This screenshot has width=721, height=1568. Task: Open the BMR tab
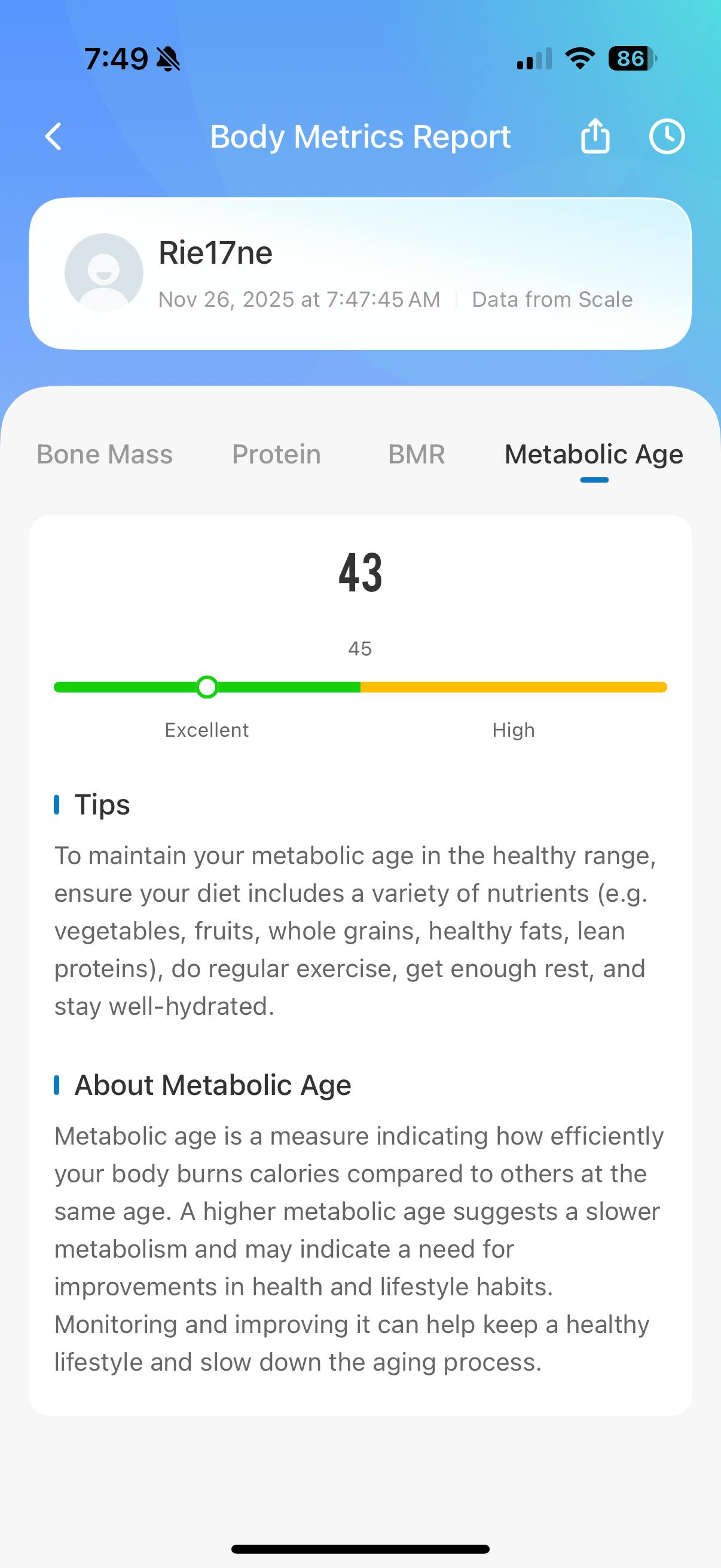click(x=417, y=454)
